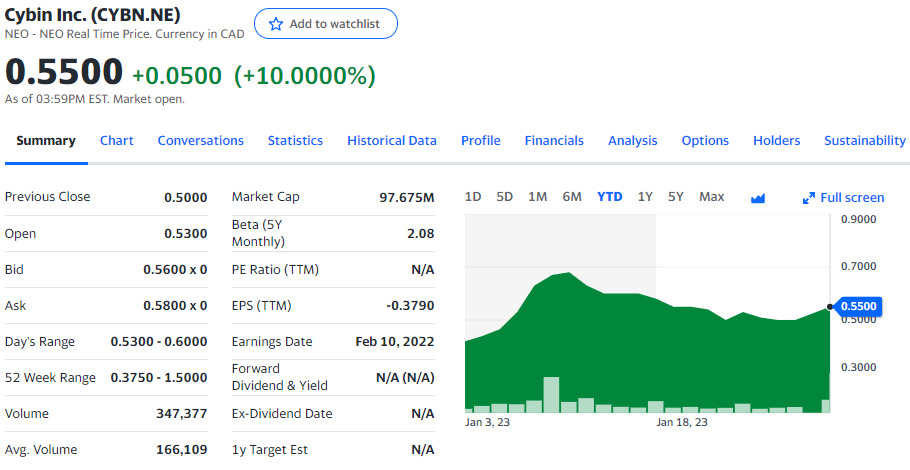
Task: Open the Financials tab
Action: (554, 140)
